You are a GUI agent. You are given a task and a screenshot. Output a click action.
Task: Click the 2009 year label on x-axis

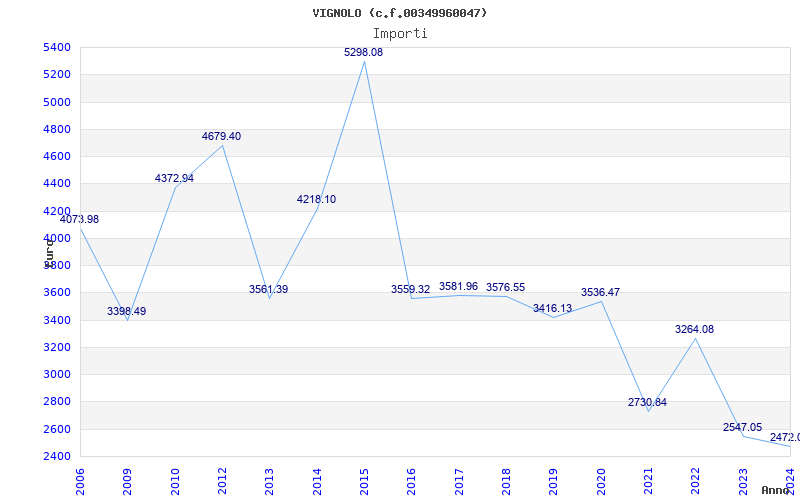pos(128,482)
